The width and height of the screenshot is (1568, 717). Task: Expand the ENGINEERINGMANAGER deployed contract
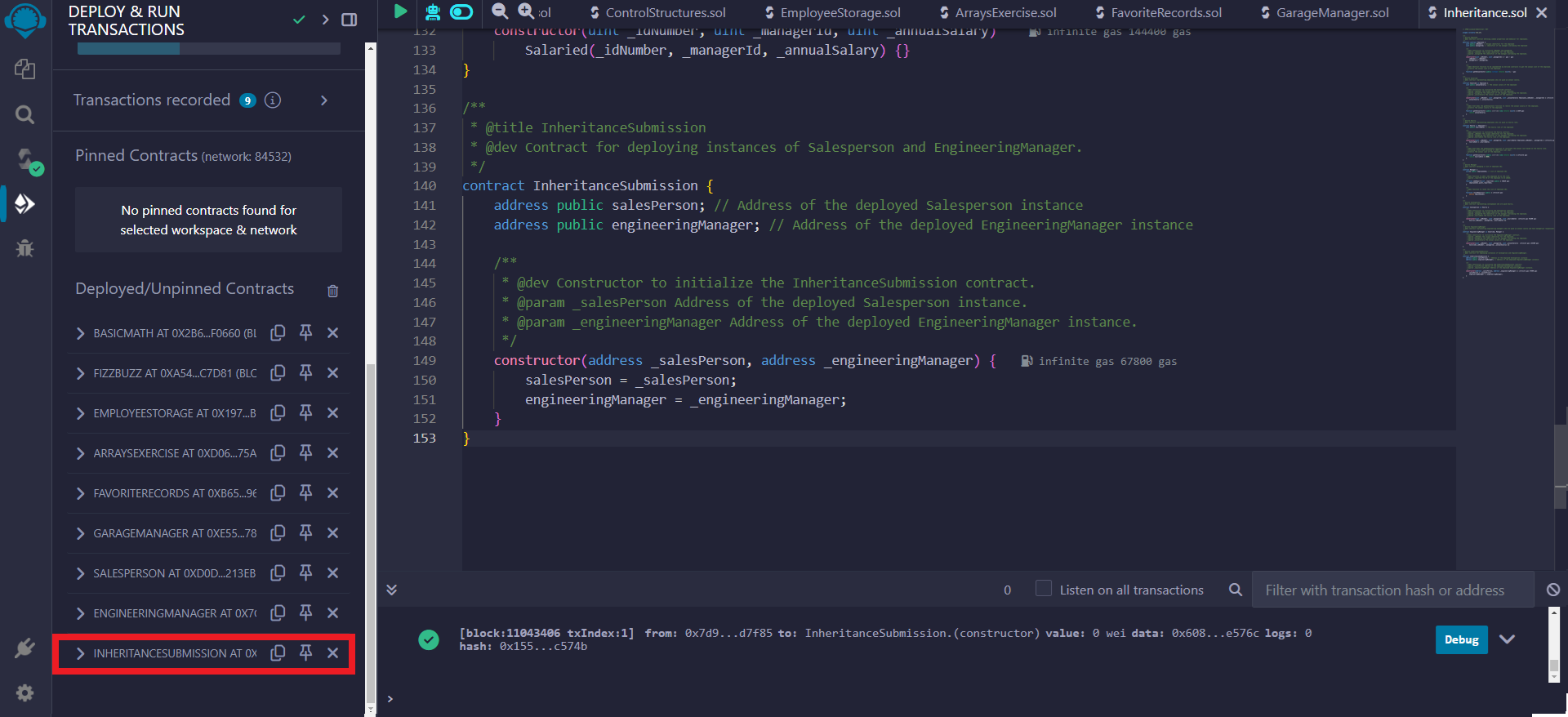pos(80,613)
